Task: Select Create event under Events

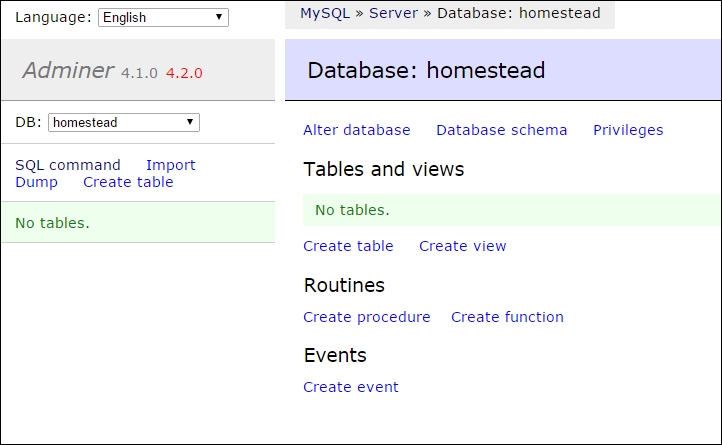Action: 350,387
